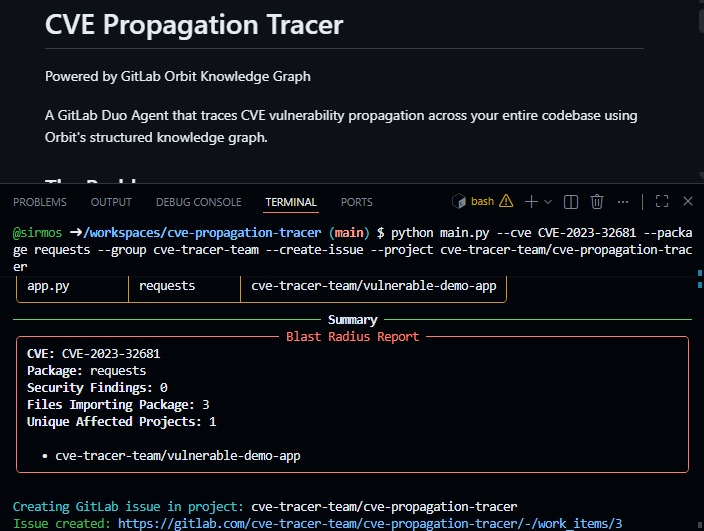Close the terminal panel

688,201
